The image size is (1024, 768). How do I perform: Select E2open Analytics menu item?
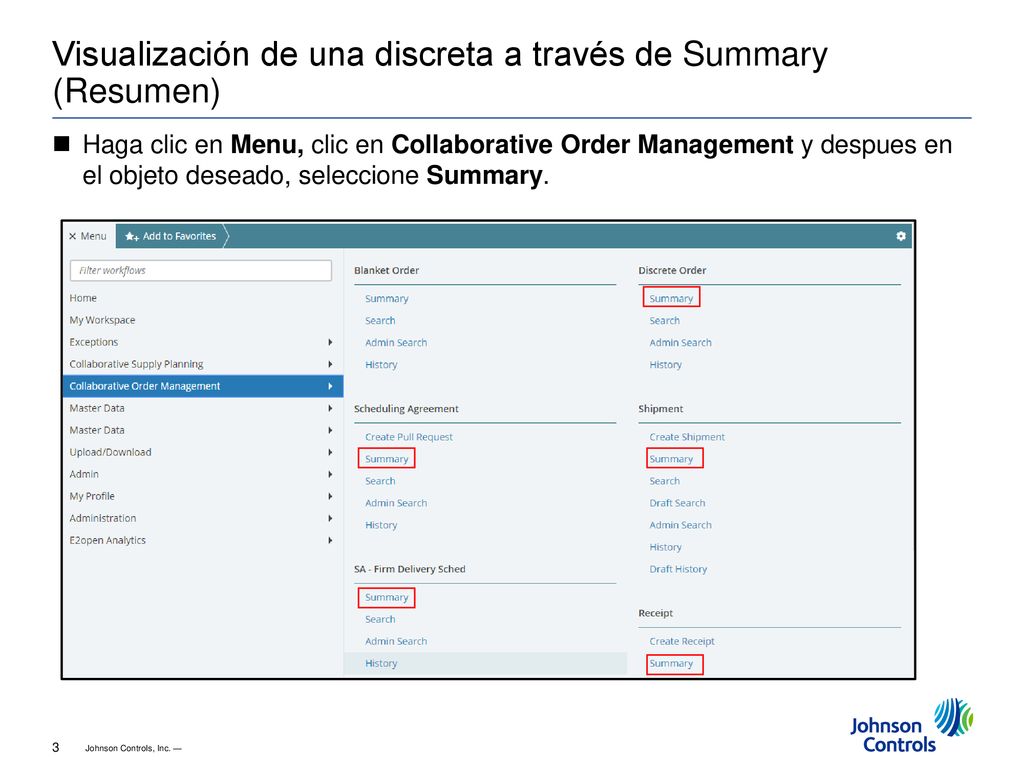(x=108, y=540)
